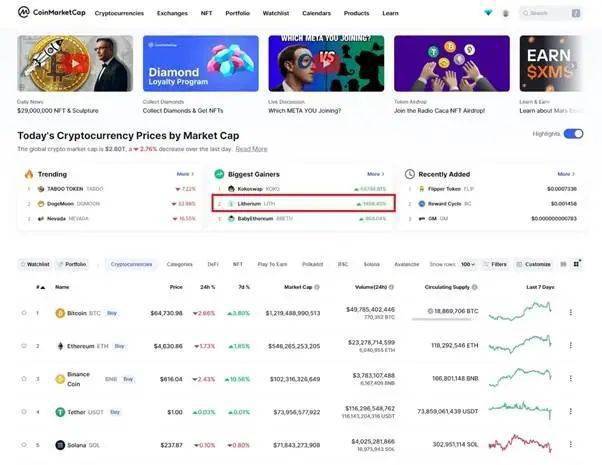This screenshot has height=465, width=602.
Task: Open the Cryptocurrencies nav menu
Action: [119, 13]
